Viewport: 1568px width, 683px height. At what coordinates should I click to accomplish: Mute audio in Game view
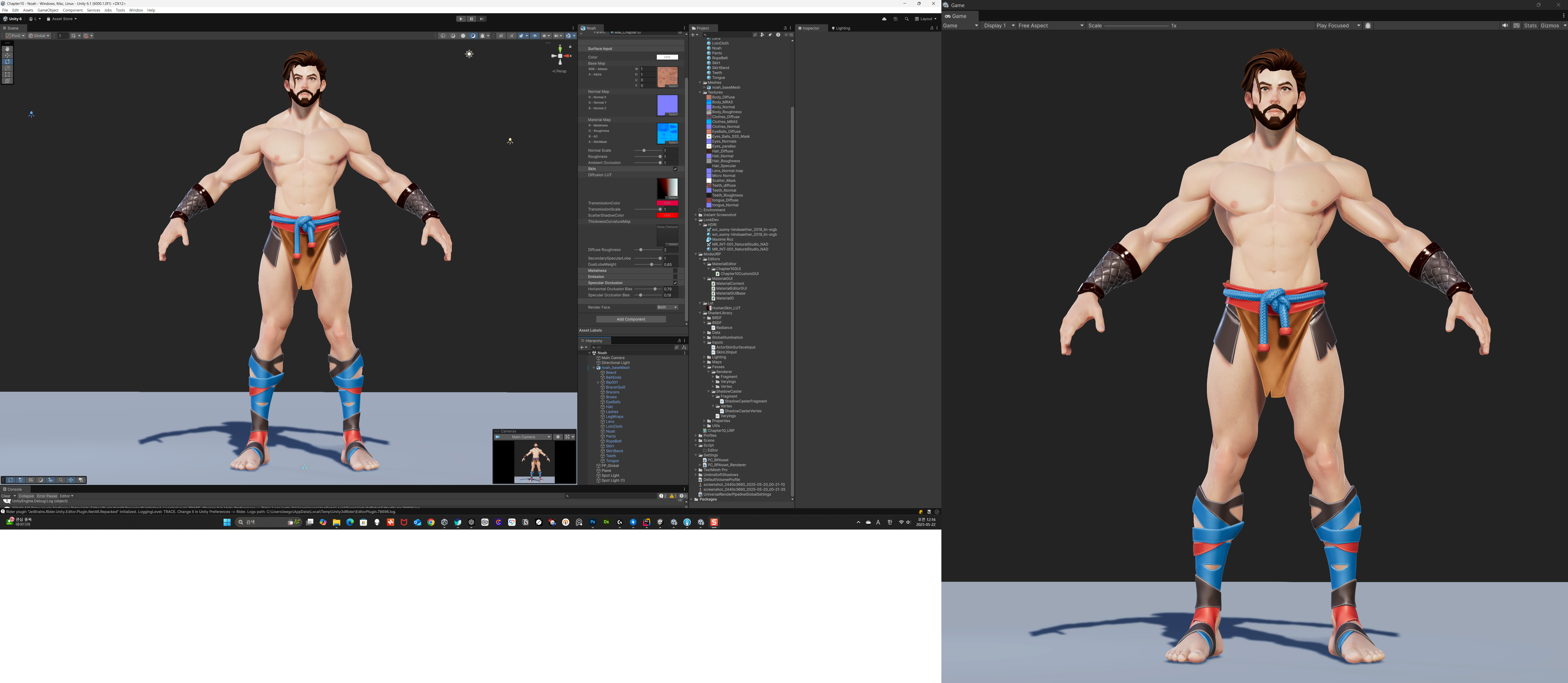1505,25
